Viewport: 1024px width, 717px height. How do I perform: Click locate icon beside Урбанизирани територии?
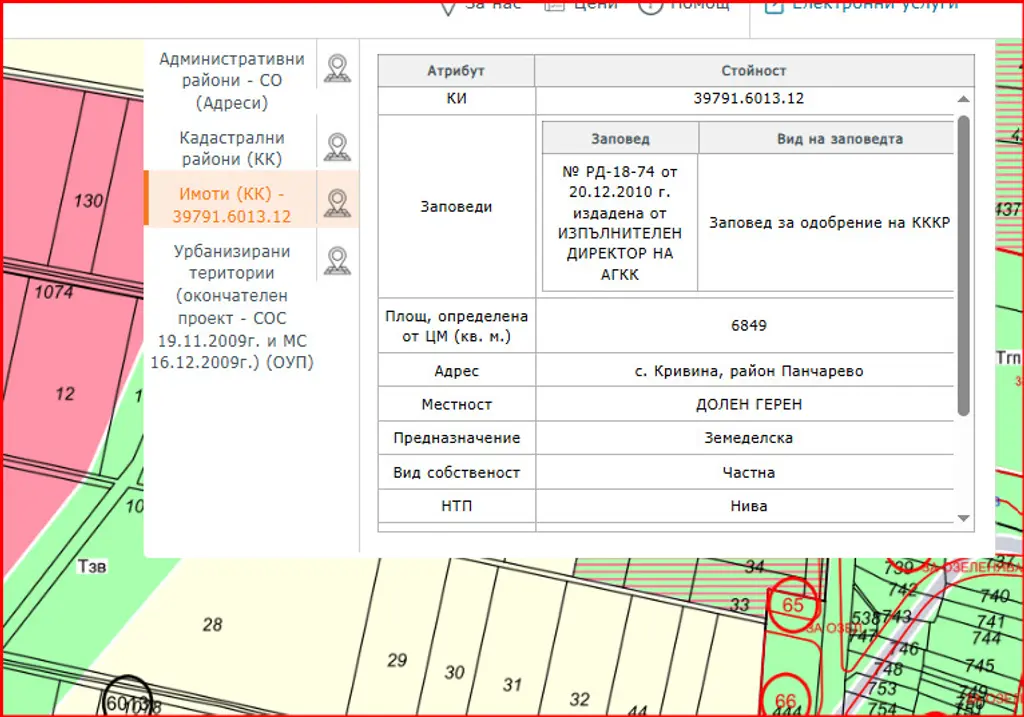click(337, 261)
